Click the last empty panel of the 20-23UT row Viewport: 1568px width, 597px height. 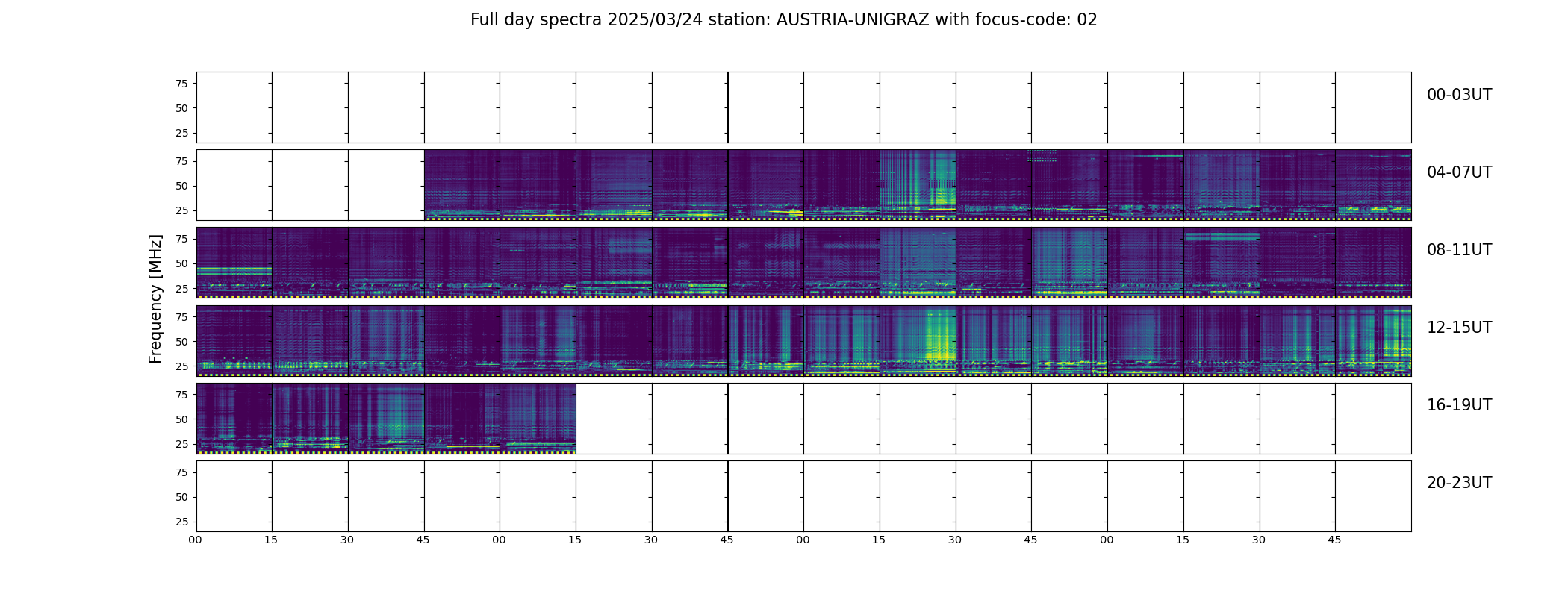1373,496
